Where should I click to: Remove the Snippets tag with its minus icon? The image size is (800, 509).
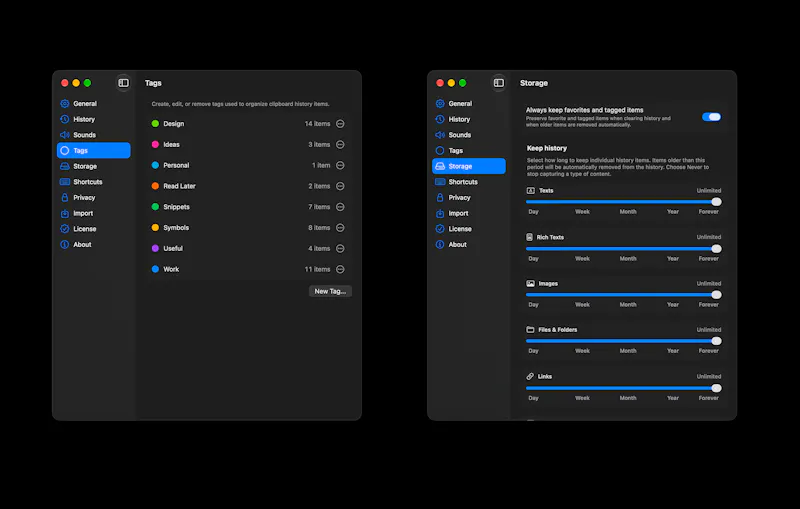coord(340,207)
